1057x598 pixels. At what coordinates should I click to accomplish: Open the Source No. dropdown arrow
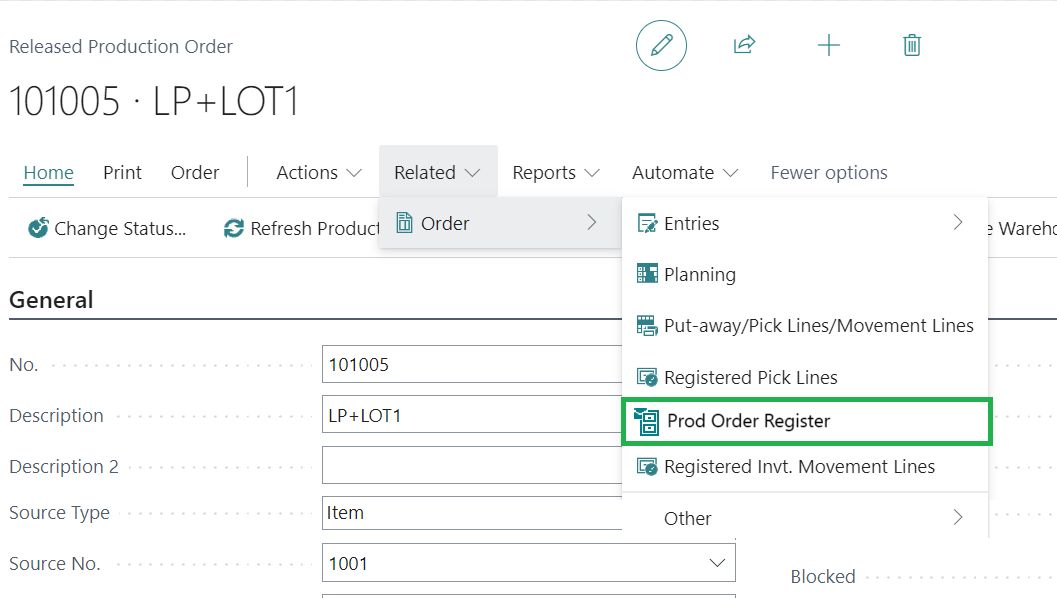click(x=717, y=563)
